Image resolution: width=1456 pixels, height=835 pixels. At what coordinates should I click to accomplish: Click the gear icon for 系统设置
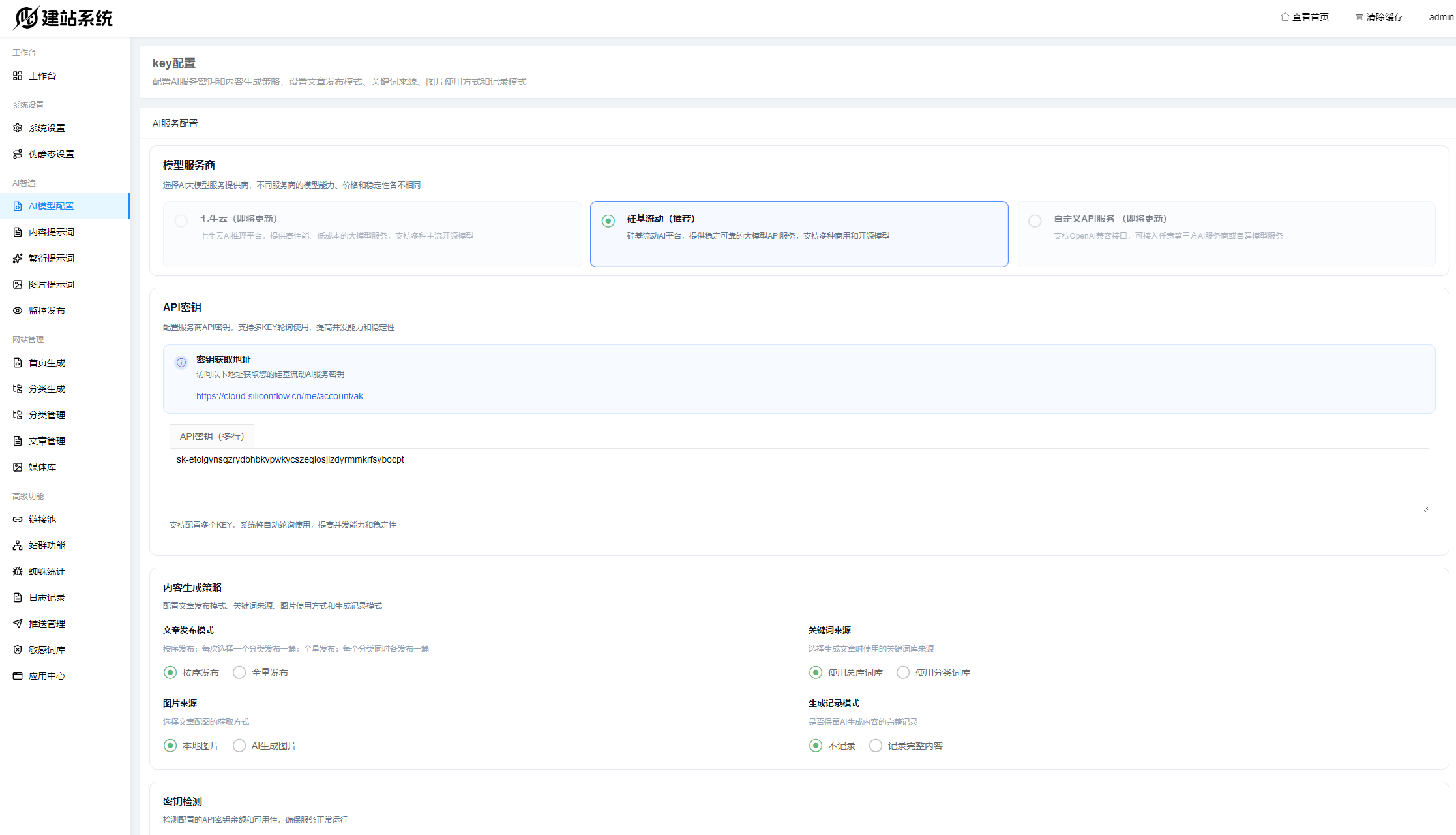click(18, 128)
